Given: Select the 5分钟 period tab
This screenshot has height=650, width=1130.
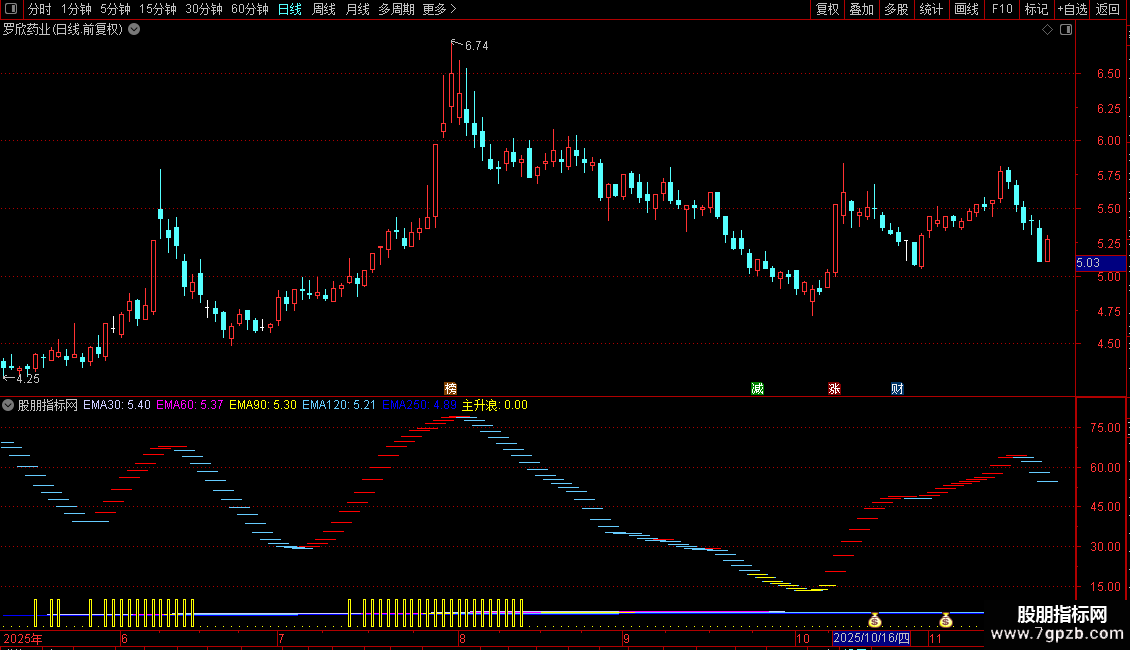Looking at the screenshot, I should [x=115, y=9].
